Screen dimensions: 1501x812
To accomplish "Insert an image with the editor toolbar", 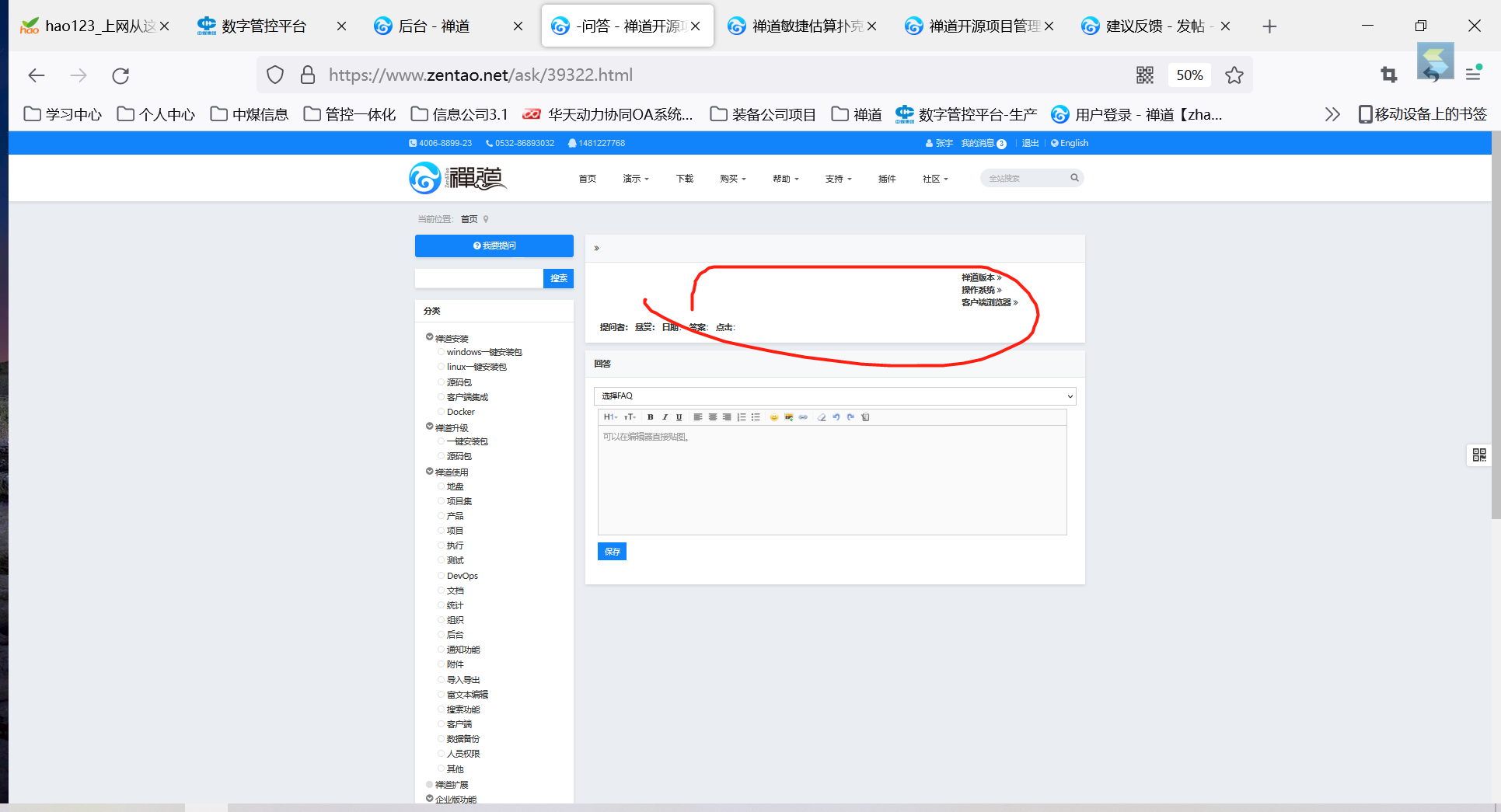I will pos(789,417).
